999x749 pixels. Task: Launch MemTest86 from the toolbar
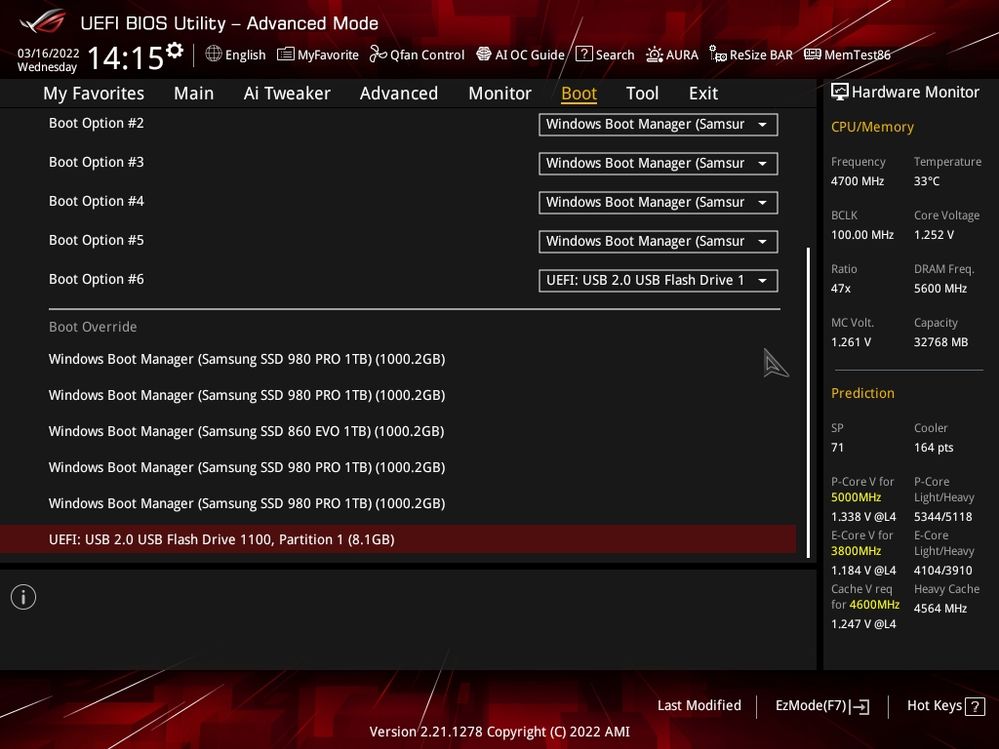tap(847, 55)
